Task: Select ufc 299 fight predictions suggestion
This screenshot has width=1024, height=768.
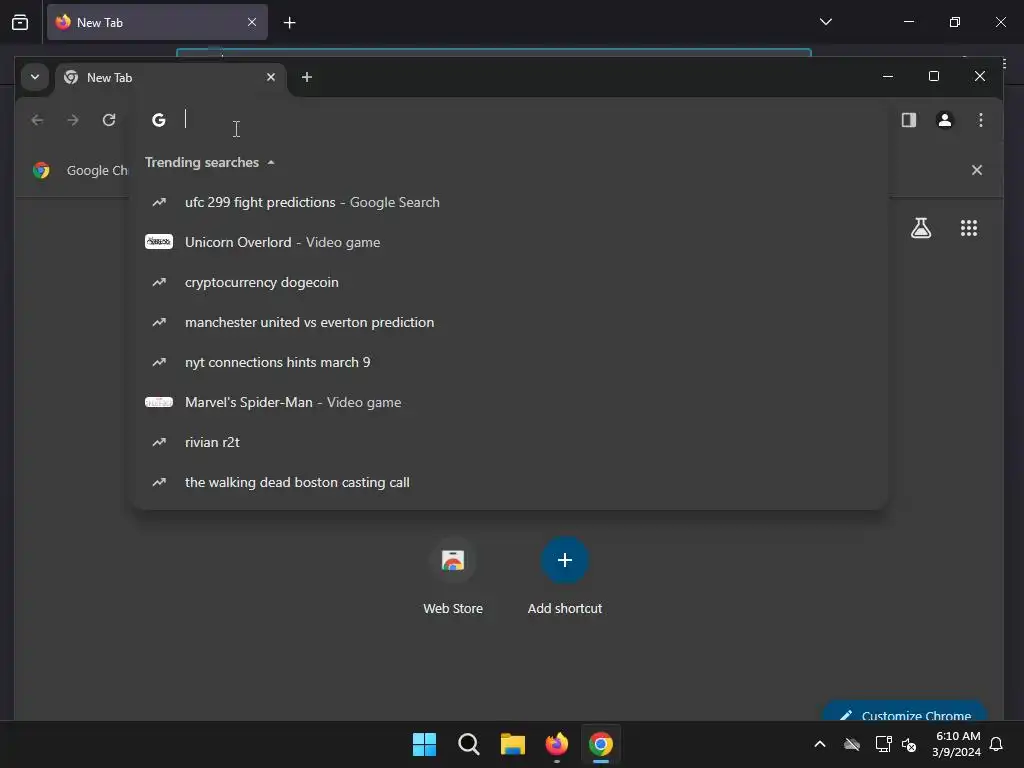Action: pos(509,202)
